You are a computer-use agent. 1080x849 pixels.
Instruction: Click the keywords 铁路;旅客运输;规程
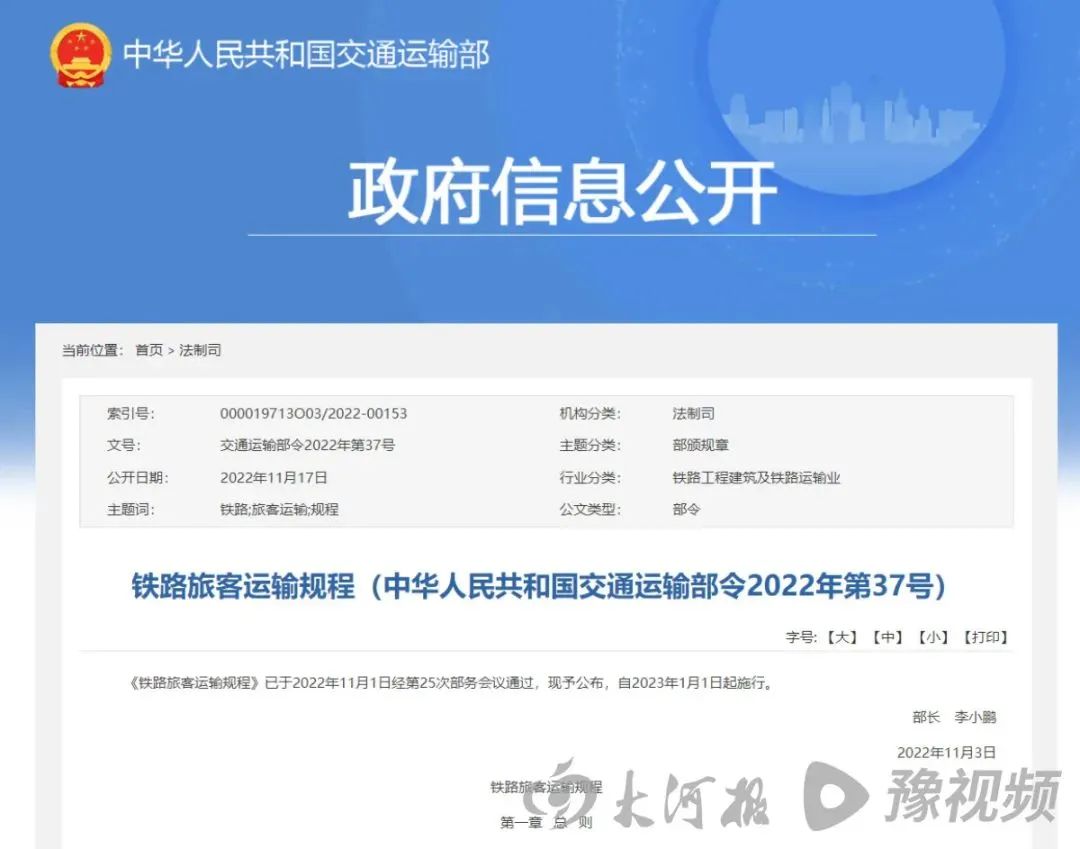pos(279,509)
